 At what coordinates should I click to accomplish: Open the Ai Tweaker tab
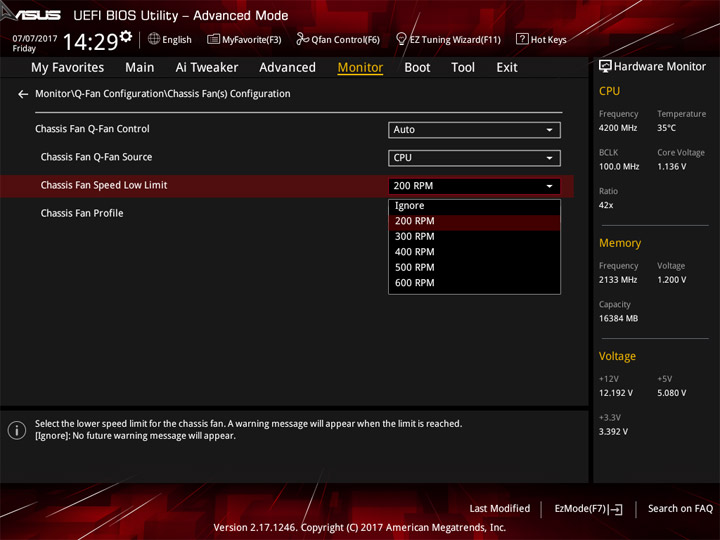pos(207,68)
